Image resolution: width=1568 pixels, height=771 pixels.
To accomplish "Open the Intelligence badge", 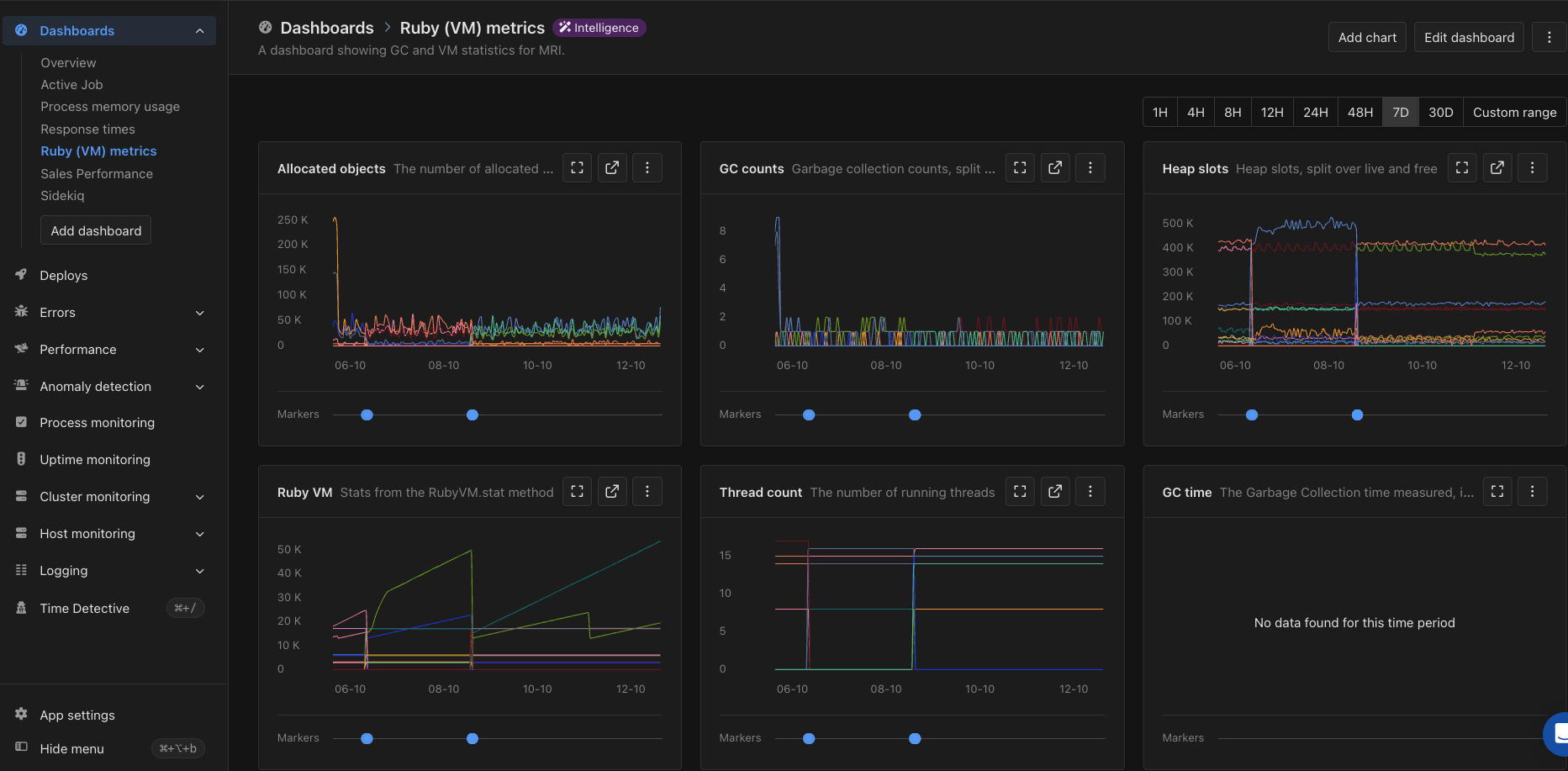I will point(599,28).
